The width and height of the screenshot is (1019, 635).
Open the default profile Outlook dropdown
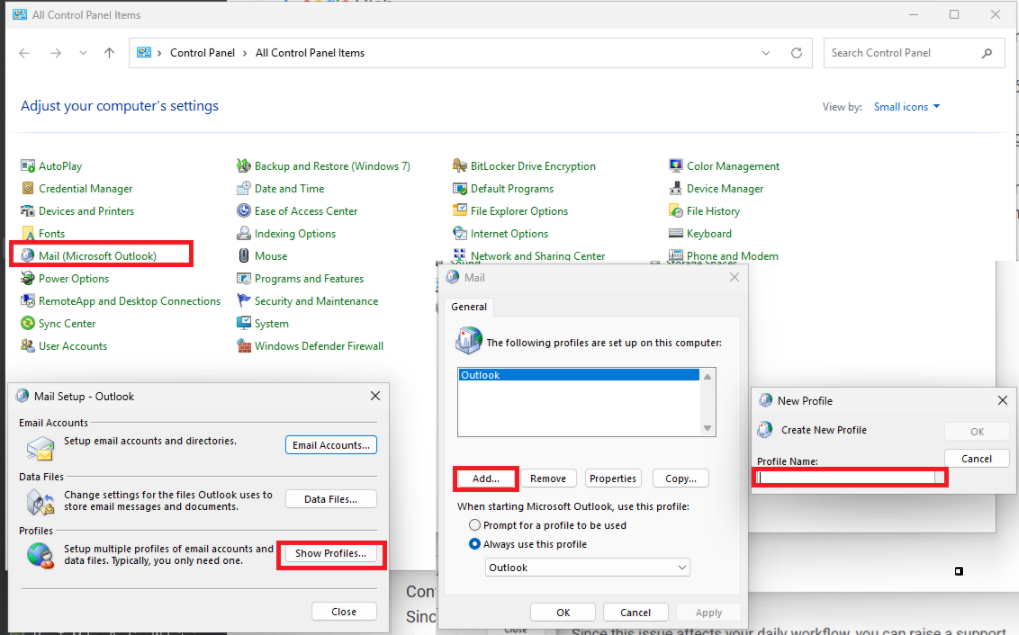pyautogui.click(x=587, y=567)
